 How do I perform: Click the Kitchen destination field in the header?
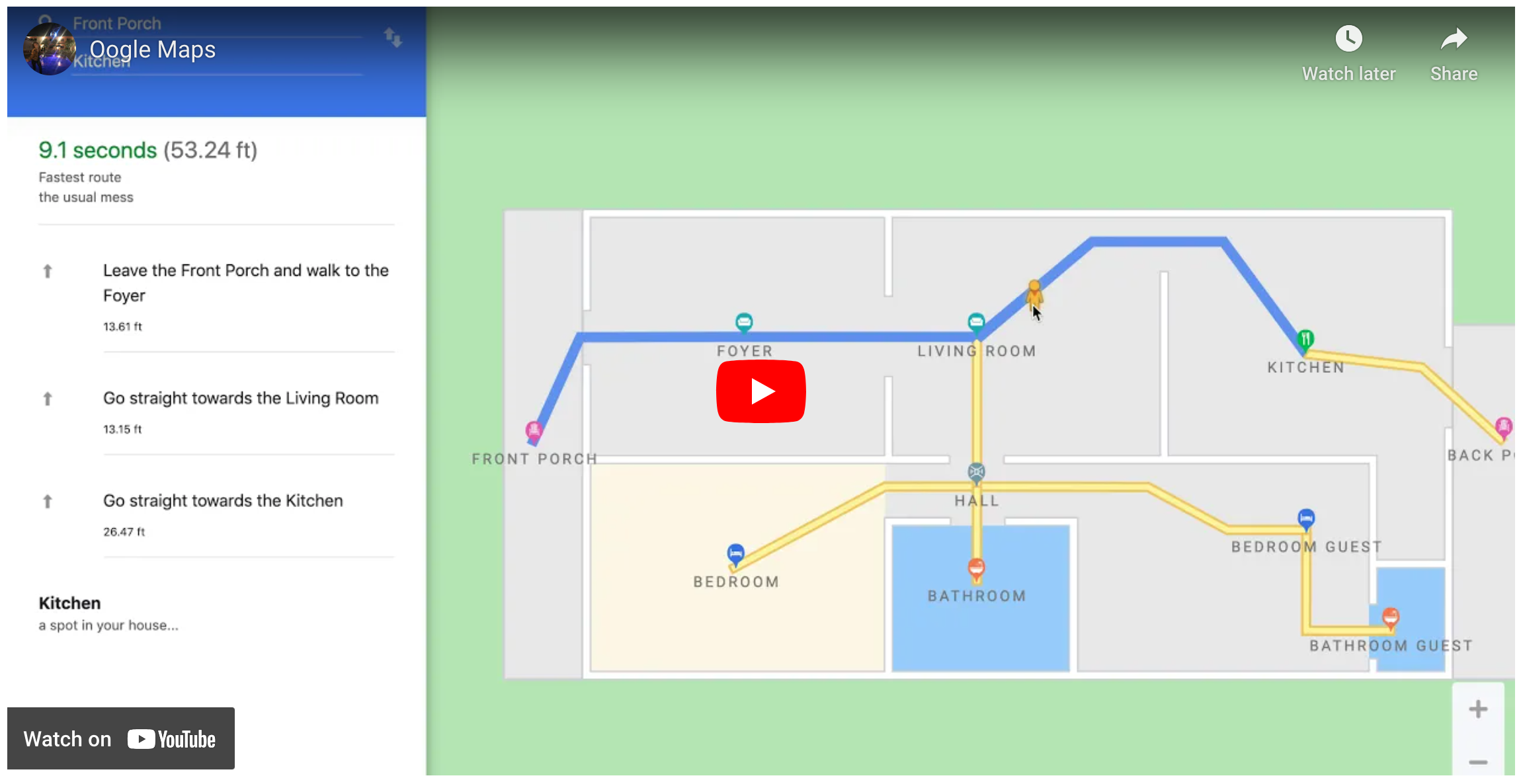[x=217, y=61]
